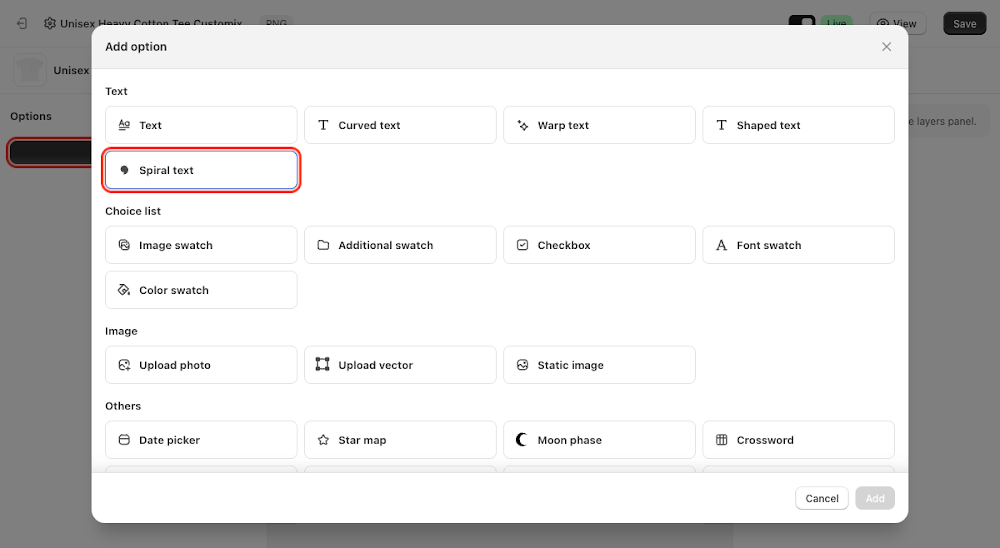Choose the Additional swatch option
1000x548 pixels.
(400, 245)
